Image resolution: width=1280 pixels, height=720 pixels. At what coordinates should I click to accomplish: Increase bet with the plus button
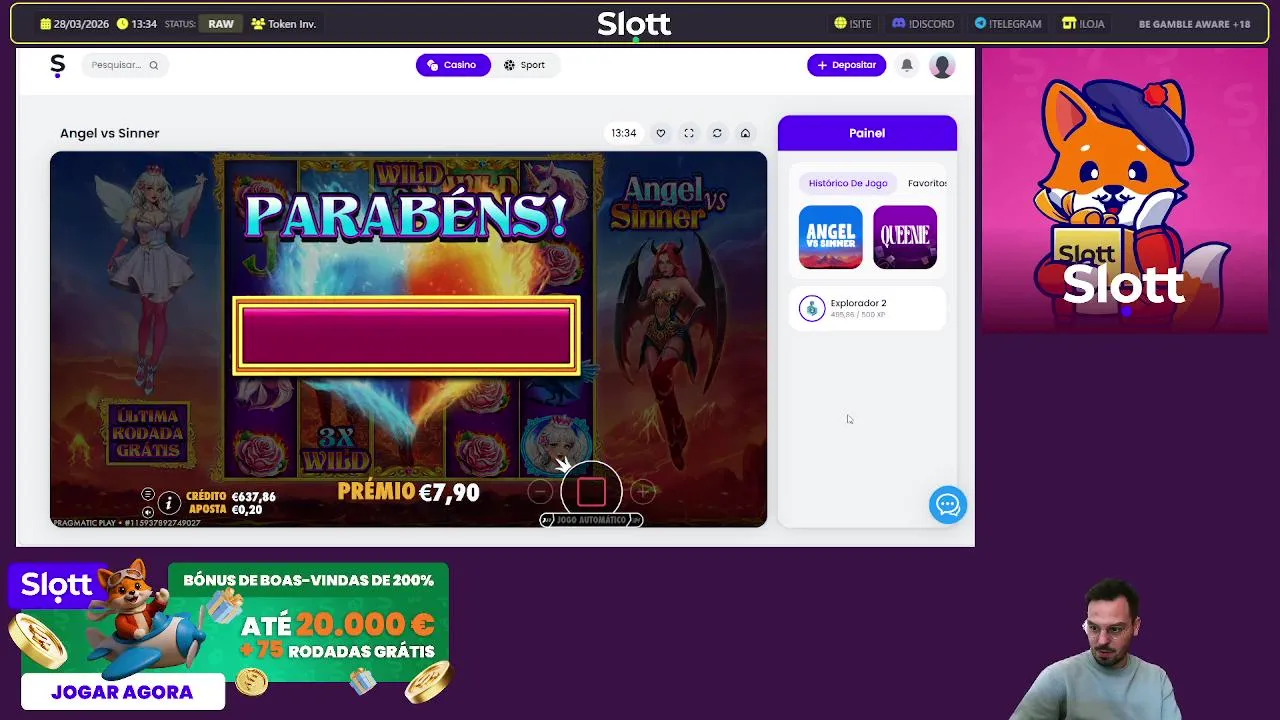click(643, 491)
